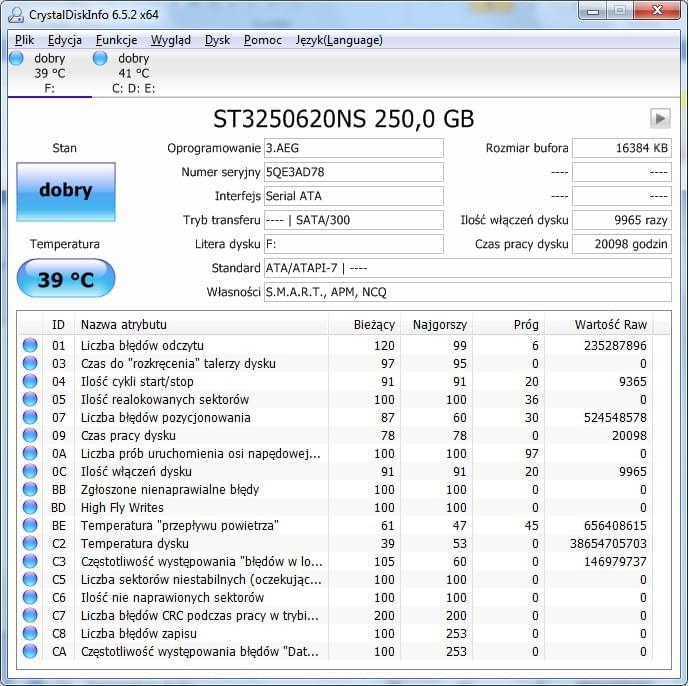Select the 'Liczba błędów odczytu' attribute name

[x=142, y=345]
